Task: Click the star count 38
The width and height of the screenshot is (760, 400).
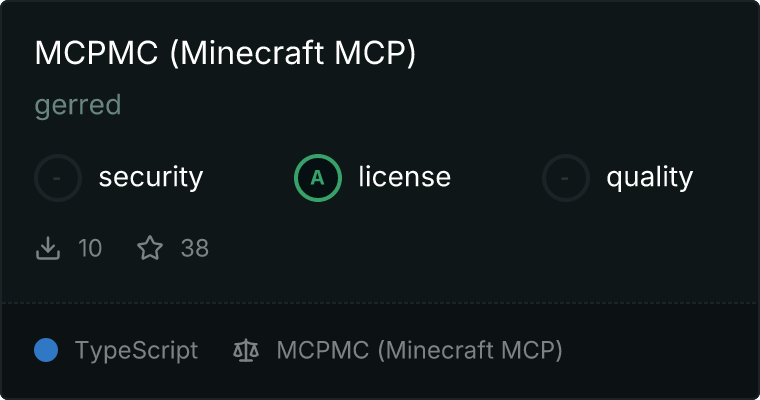Action: point(195,248)
